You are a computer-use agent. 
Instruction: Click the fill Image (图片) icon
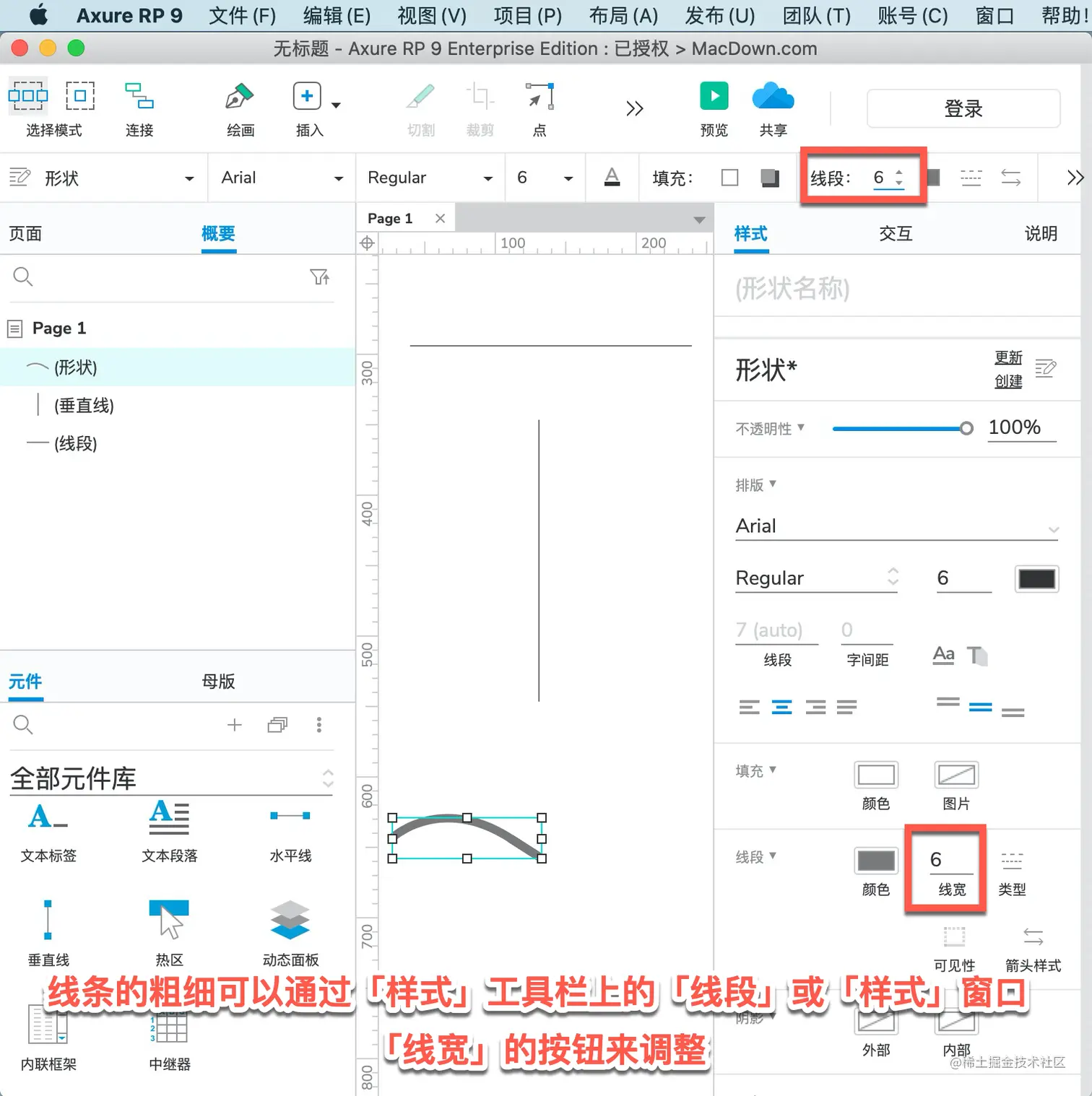[956, 775]
